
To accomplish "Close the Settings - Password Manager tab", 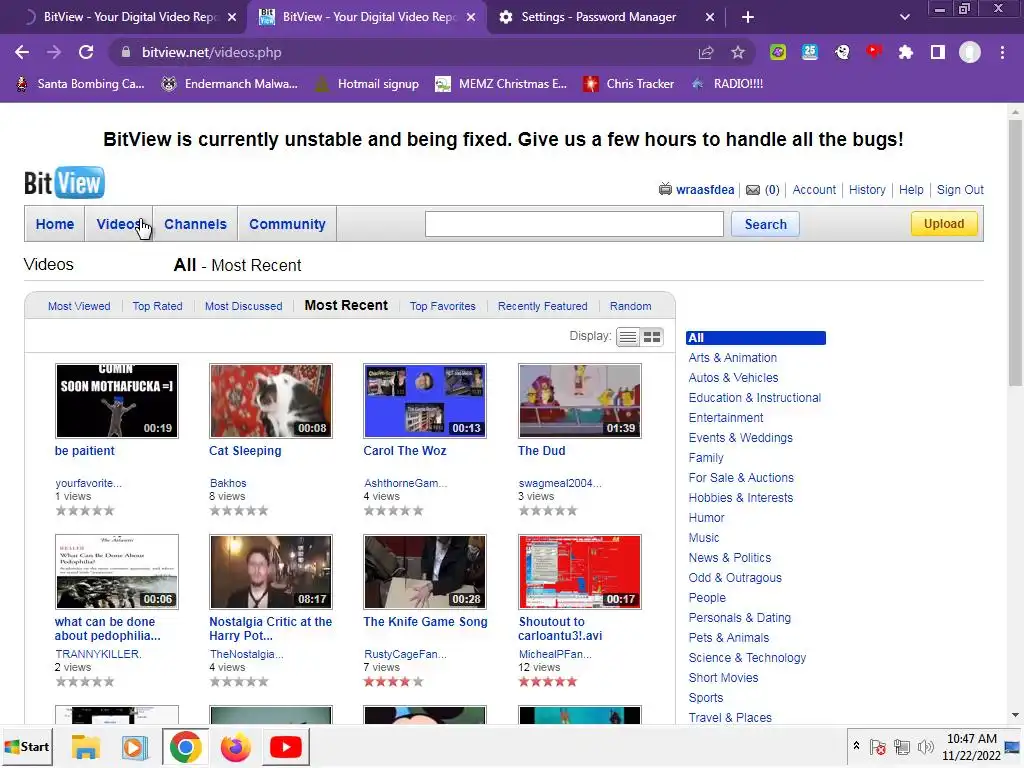I will pos(710,17).
